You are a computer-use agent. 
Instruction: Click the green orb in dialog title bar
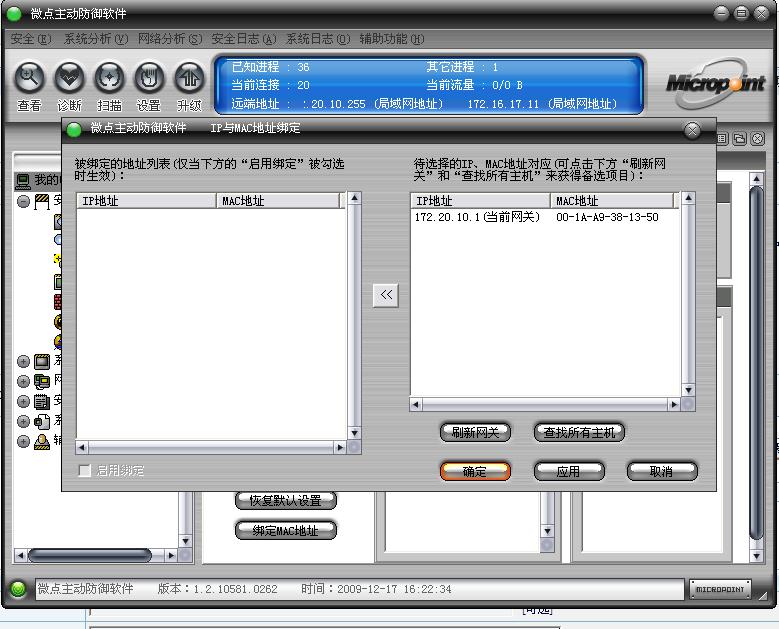(74, 130)
